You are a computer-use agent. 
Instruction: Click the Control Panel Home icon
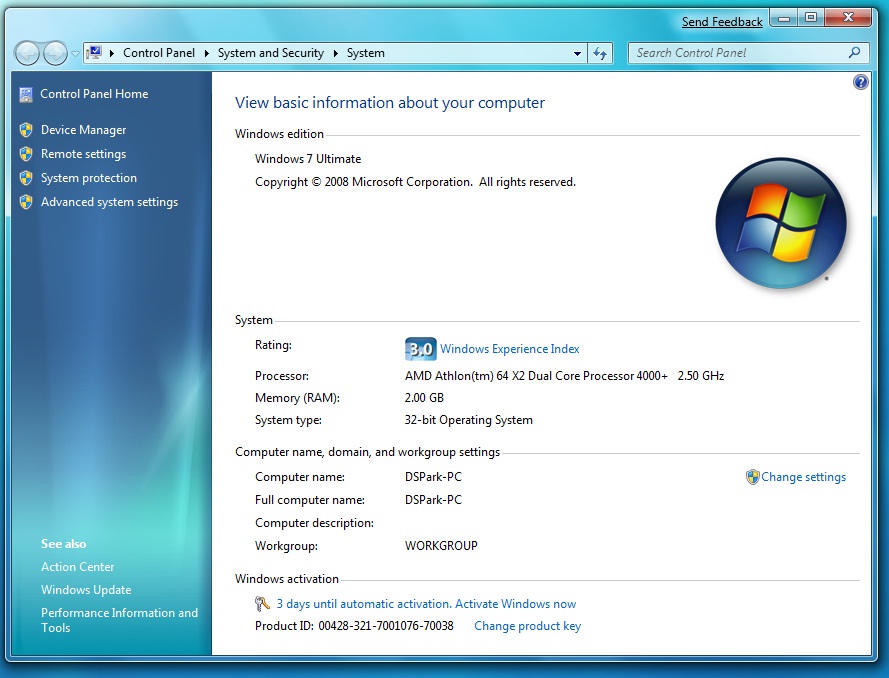[26, 94]
